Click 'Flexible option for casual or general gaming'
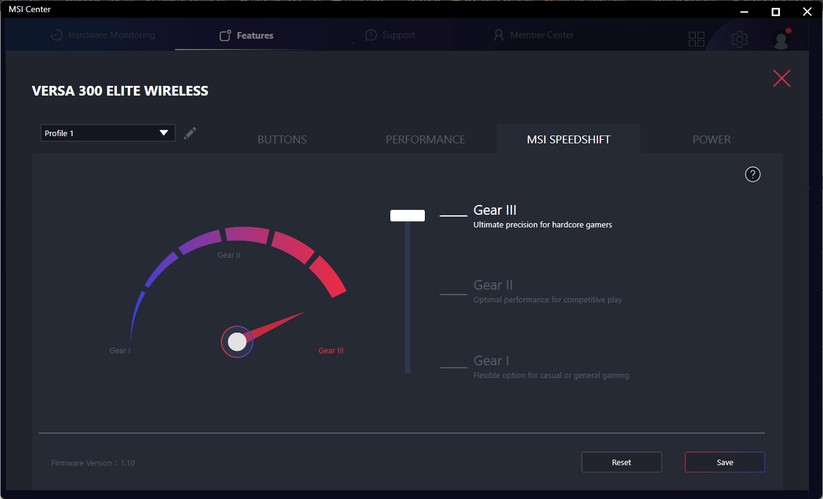 click(x=551, y=375)
